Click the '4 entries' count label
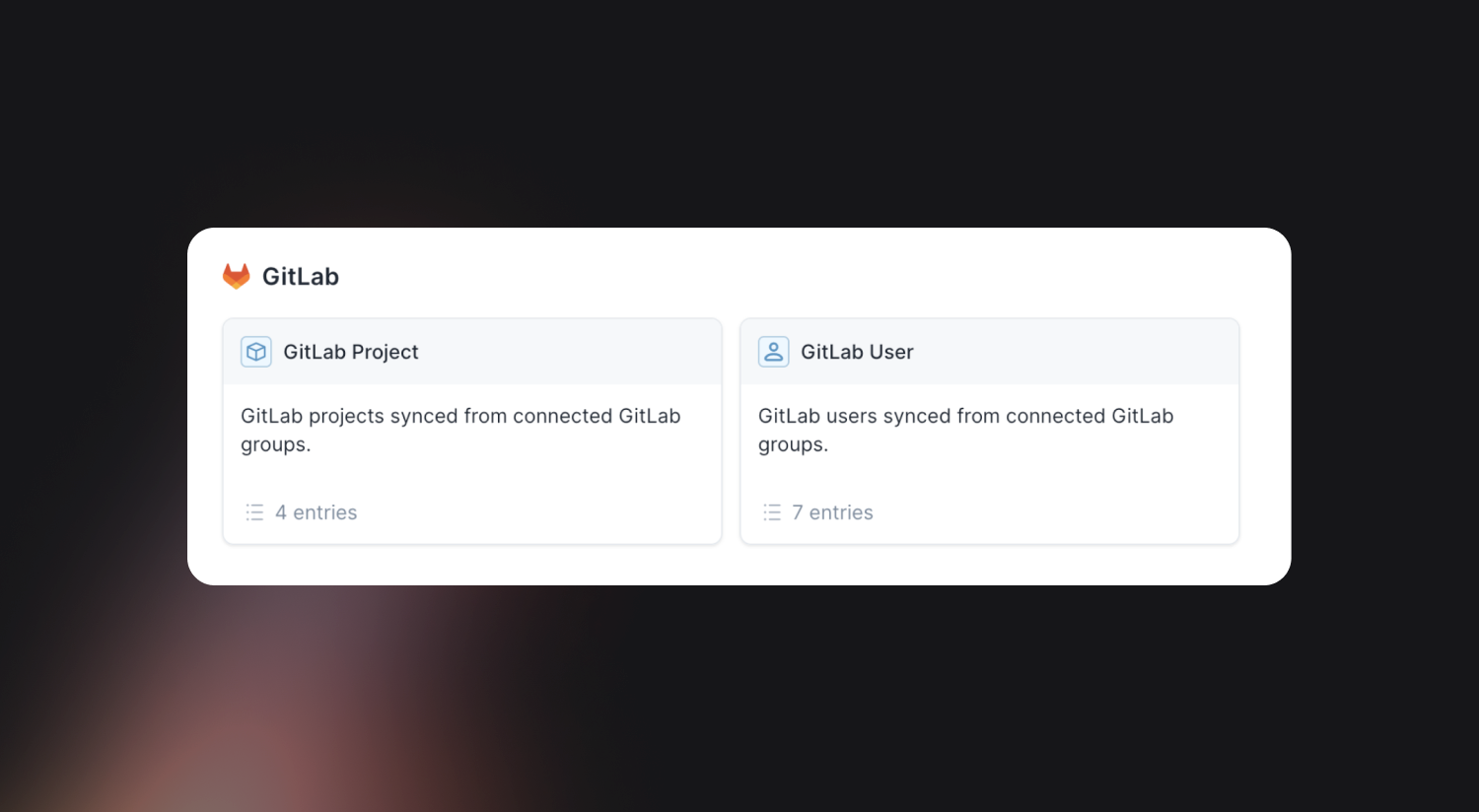 [x=317, y=512]
